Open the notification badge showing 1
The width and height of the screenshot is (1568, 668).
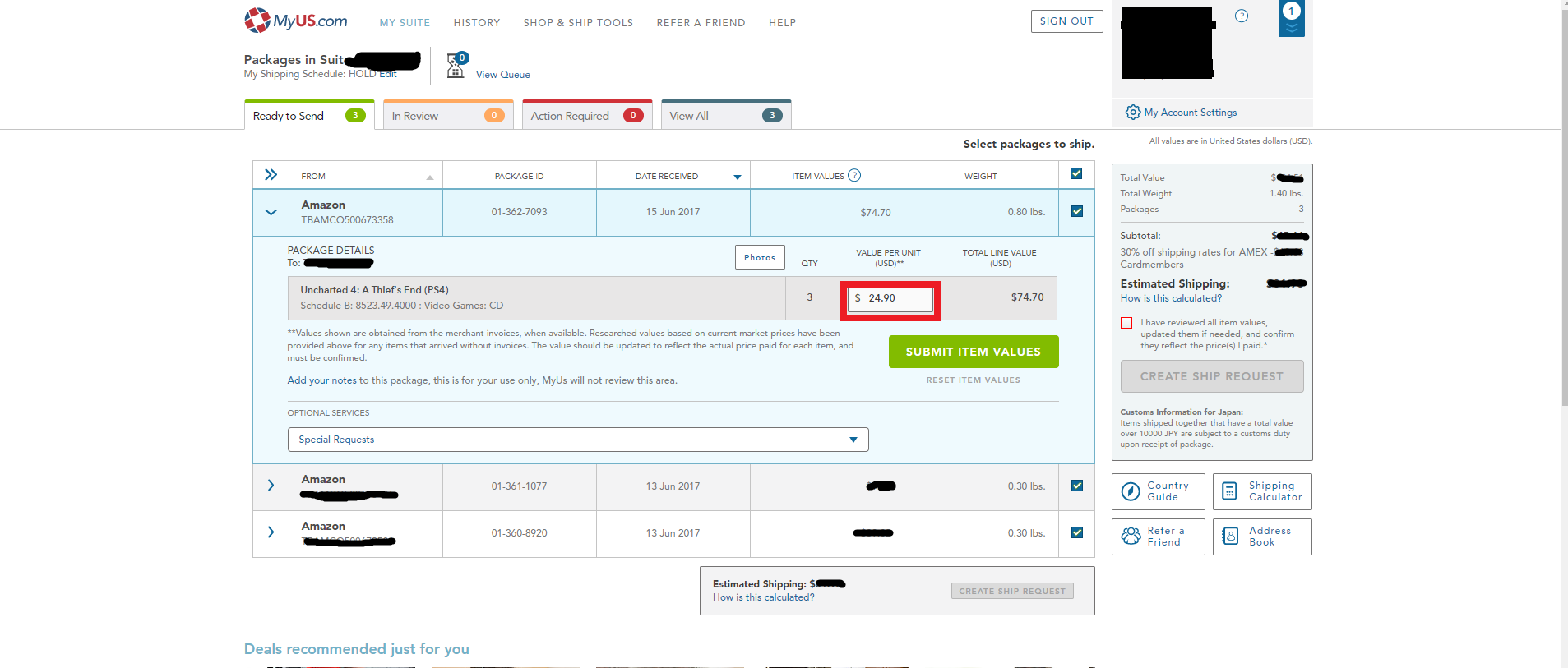pos(1292,17)
